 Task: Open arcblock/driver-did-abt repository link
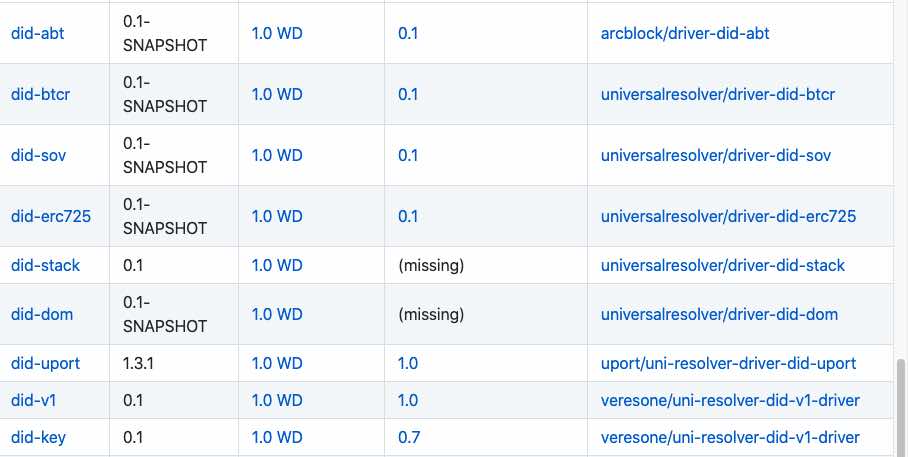685,33
